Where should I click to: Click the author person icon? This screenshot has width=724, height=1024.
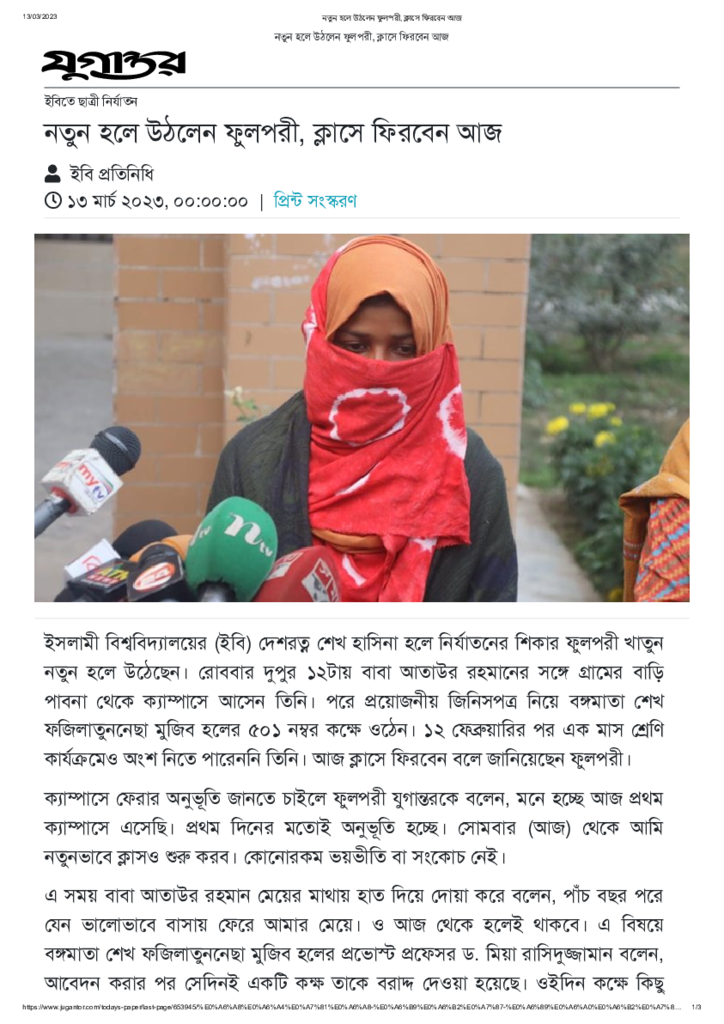tap(52, 174)
